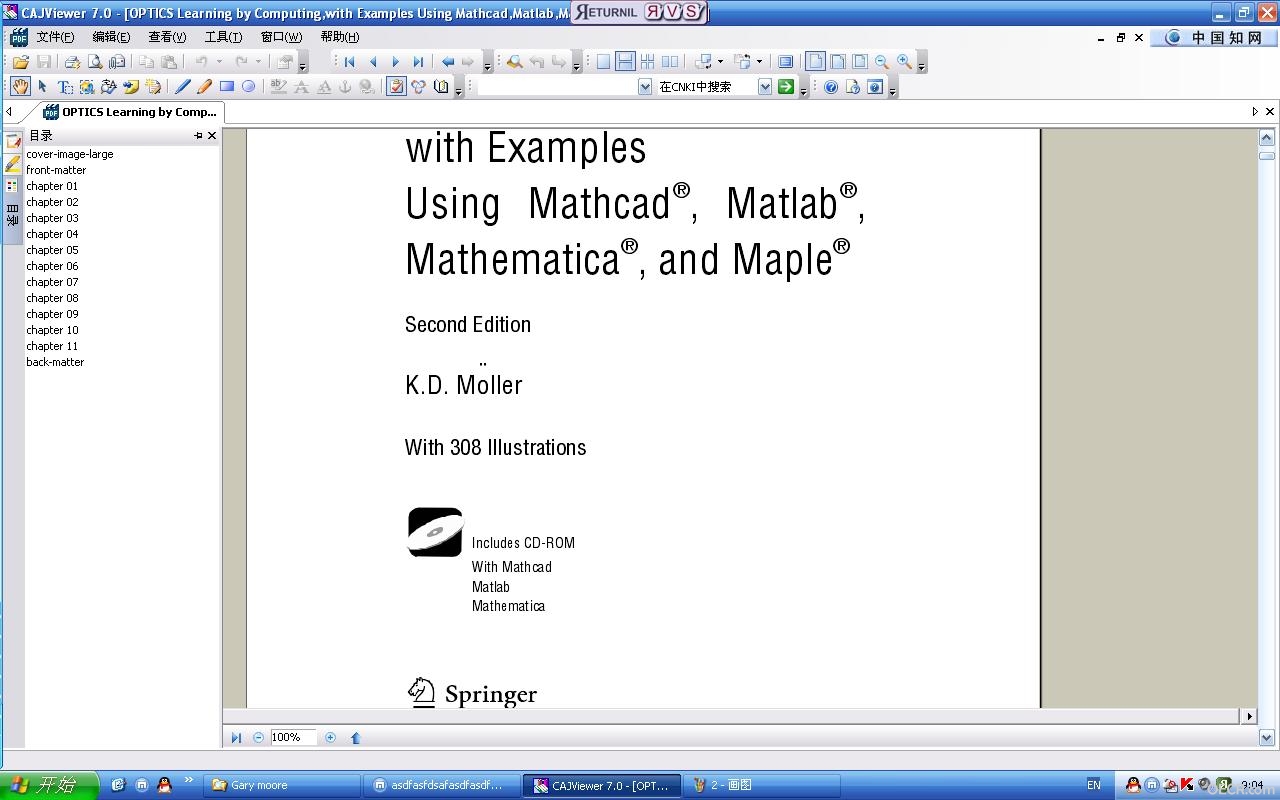This screenshot has height=800, width=1280.
Task: Open the 开始 Start button
Action: (49, 785)
